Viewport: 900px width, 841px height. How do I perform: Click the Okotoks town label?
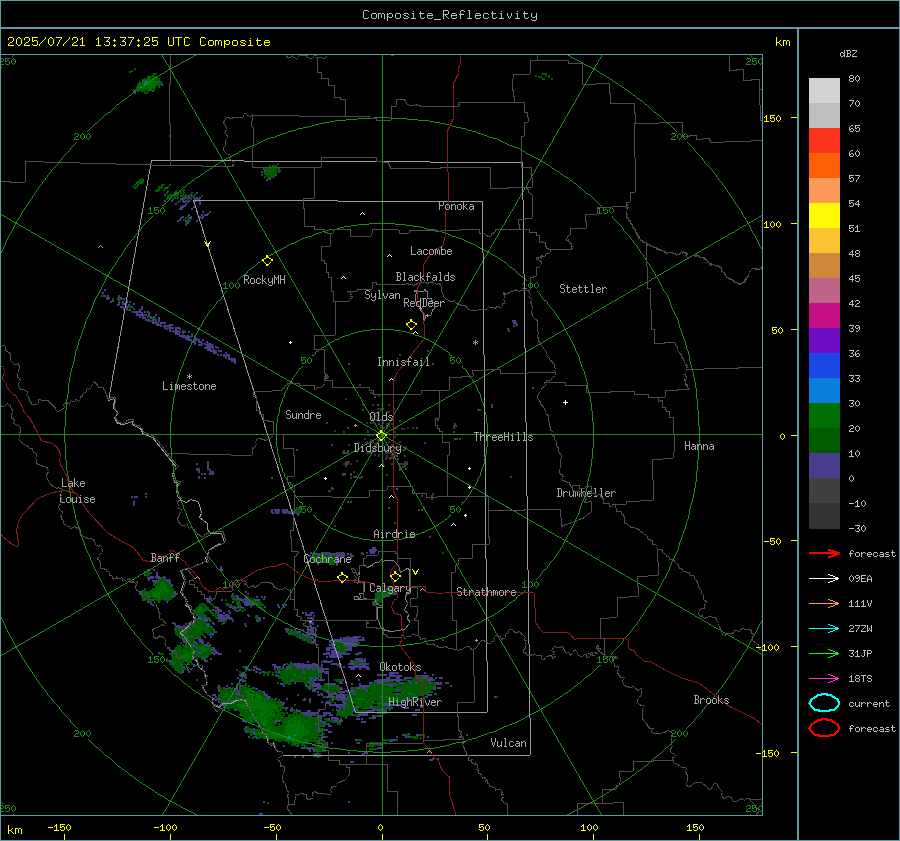(400, 667)
